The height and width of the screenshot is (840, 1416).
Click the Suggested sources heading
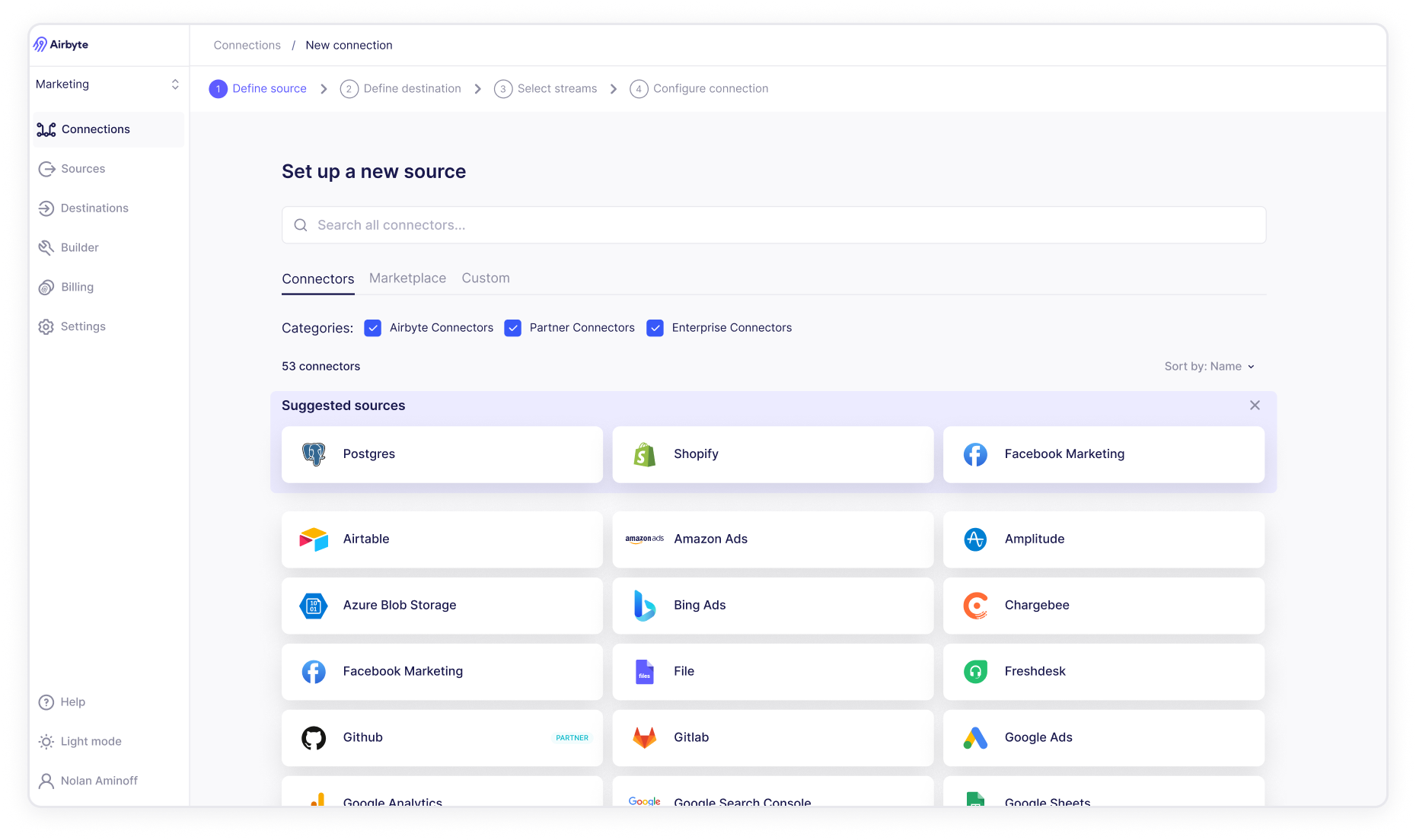(x=343, y=406)
